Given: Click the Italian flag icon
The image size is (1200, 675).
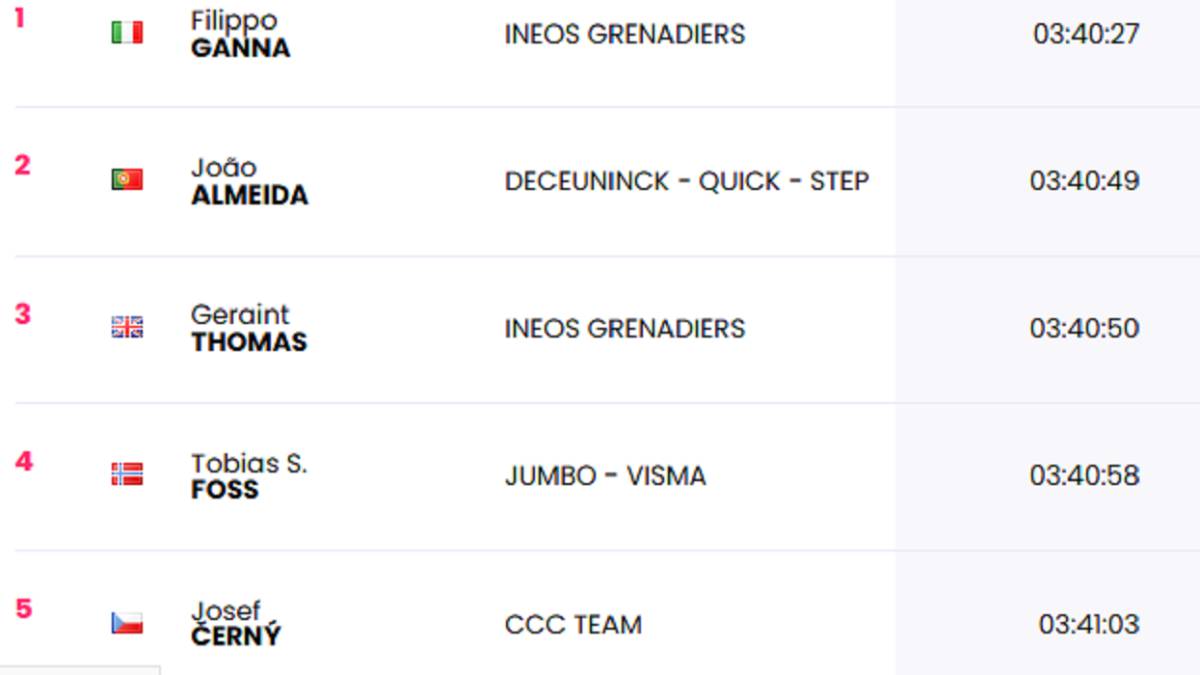Looking at the screenshot, I should (x=127, y=33).
